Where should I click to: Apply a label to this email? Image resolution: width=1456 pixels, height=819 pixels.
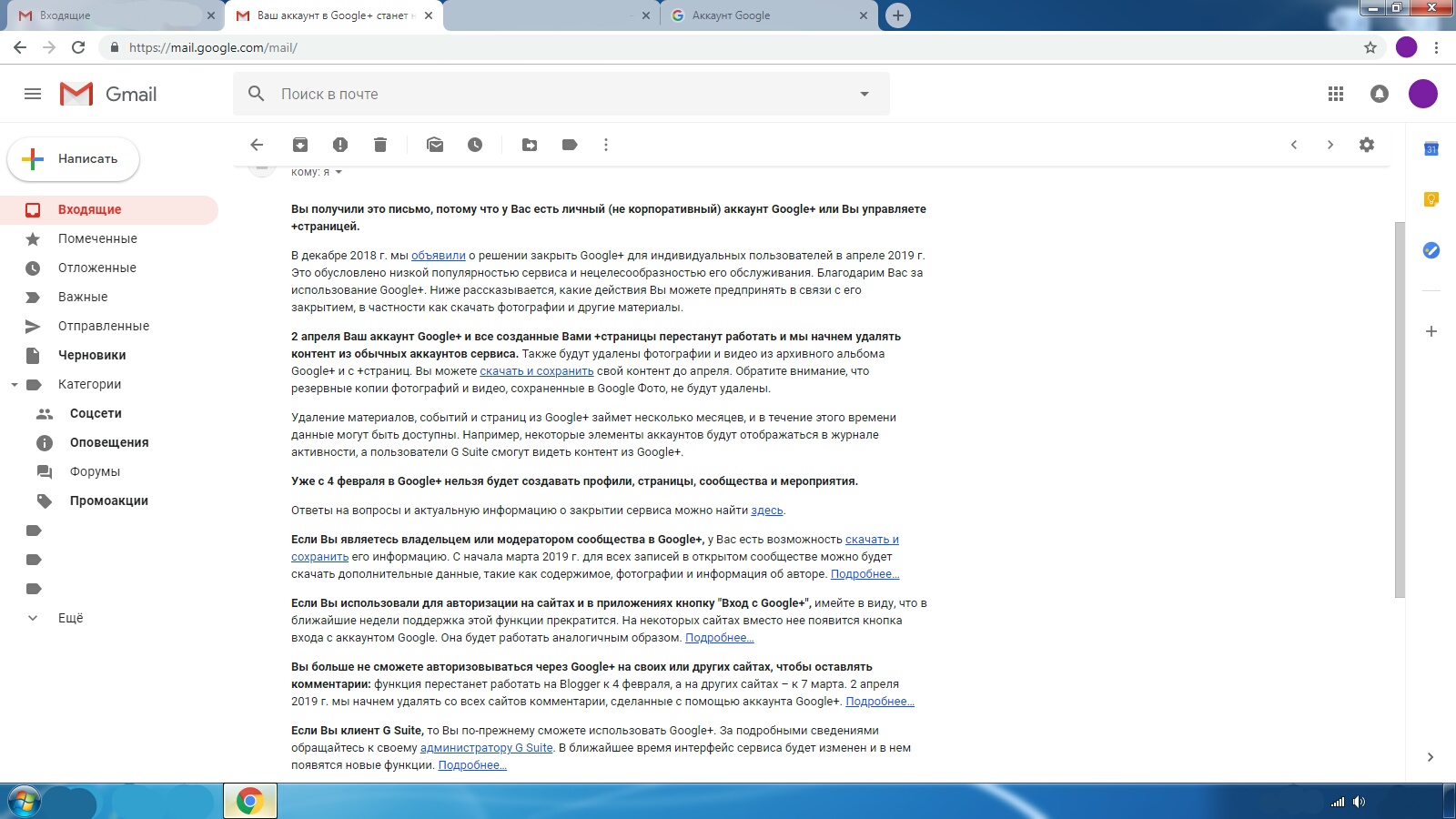pyautogui.click(x=570, y=145)
